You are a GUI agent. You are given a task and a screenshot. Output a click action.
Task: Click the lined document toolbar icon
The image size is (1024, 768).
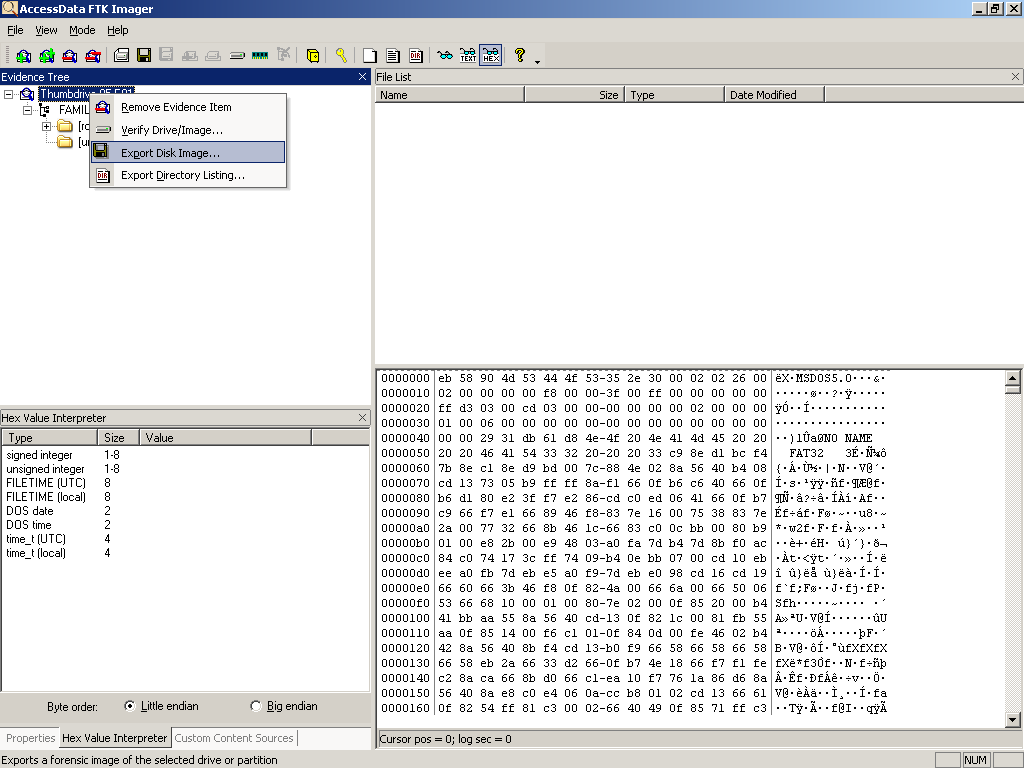click(x=392, y=56)
